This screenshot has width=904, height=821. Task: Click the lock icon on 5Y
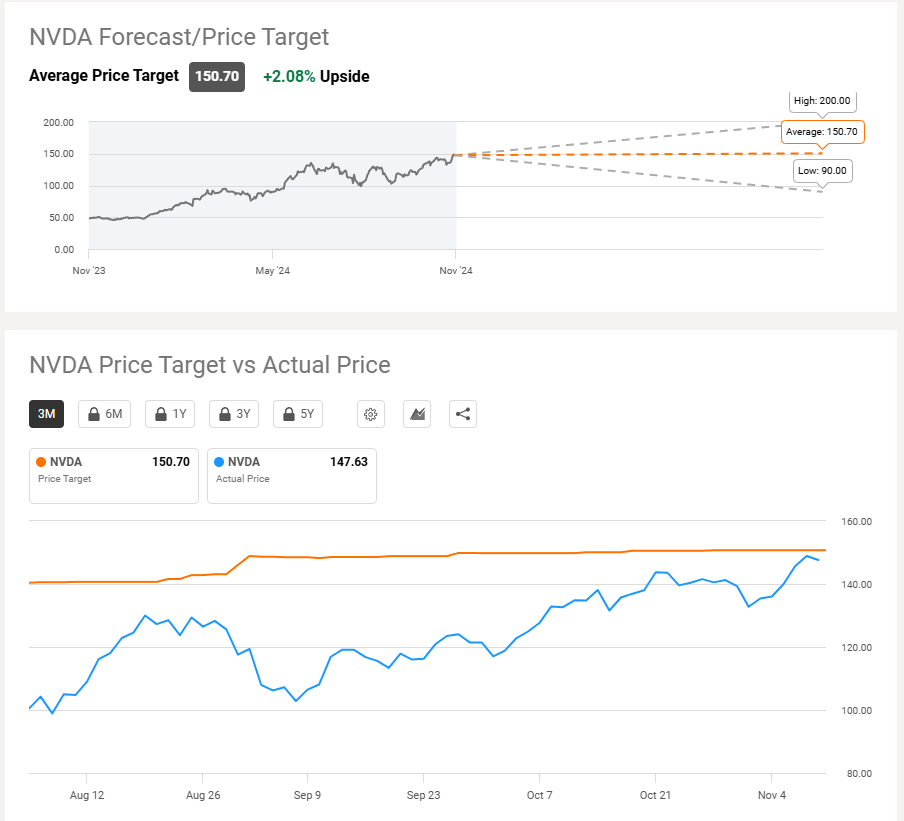289,414
